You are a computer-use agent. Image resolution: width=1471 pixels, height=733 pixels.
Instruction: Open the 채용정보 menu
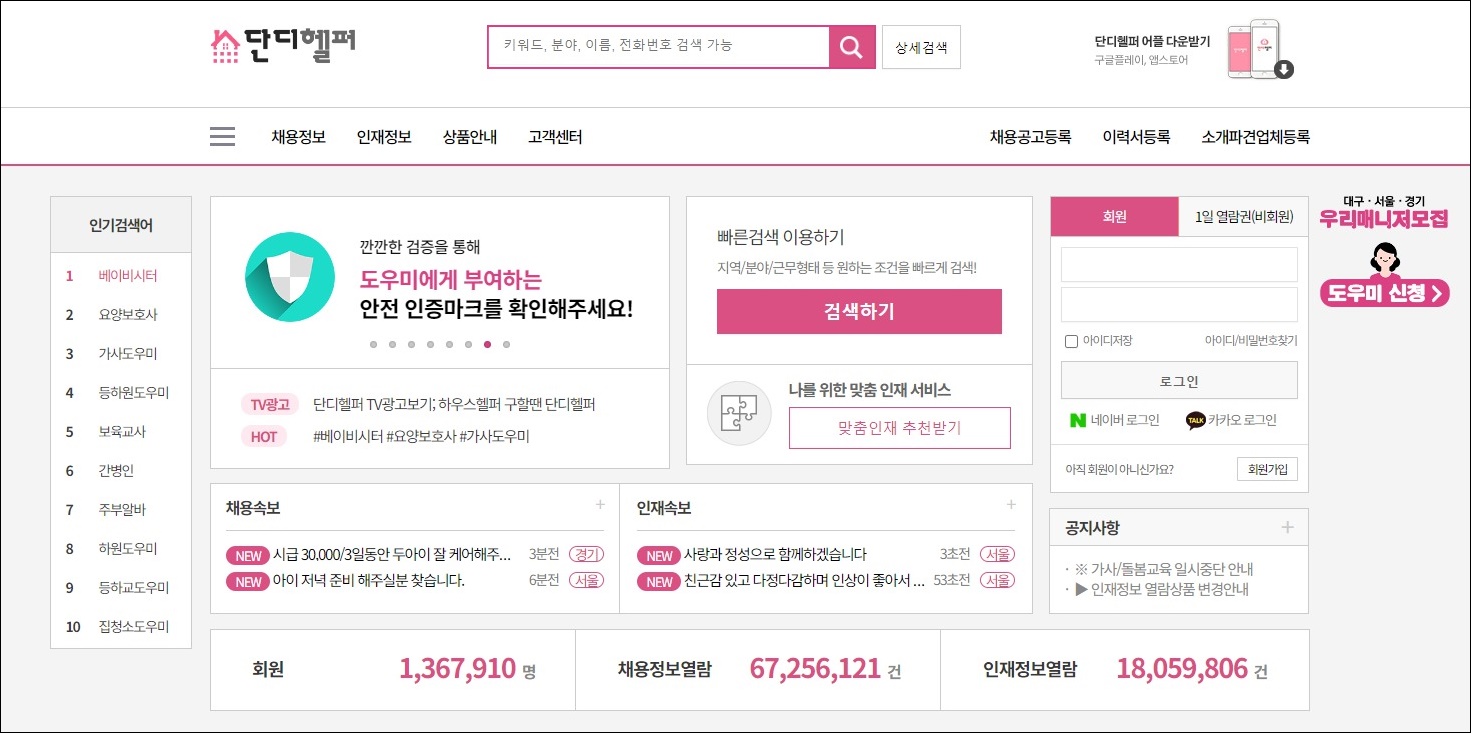[299, 136]
